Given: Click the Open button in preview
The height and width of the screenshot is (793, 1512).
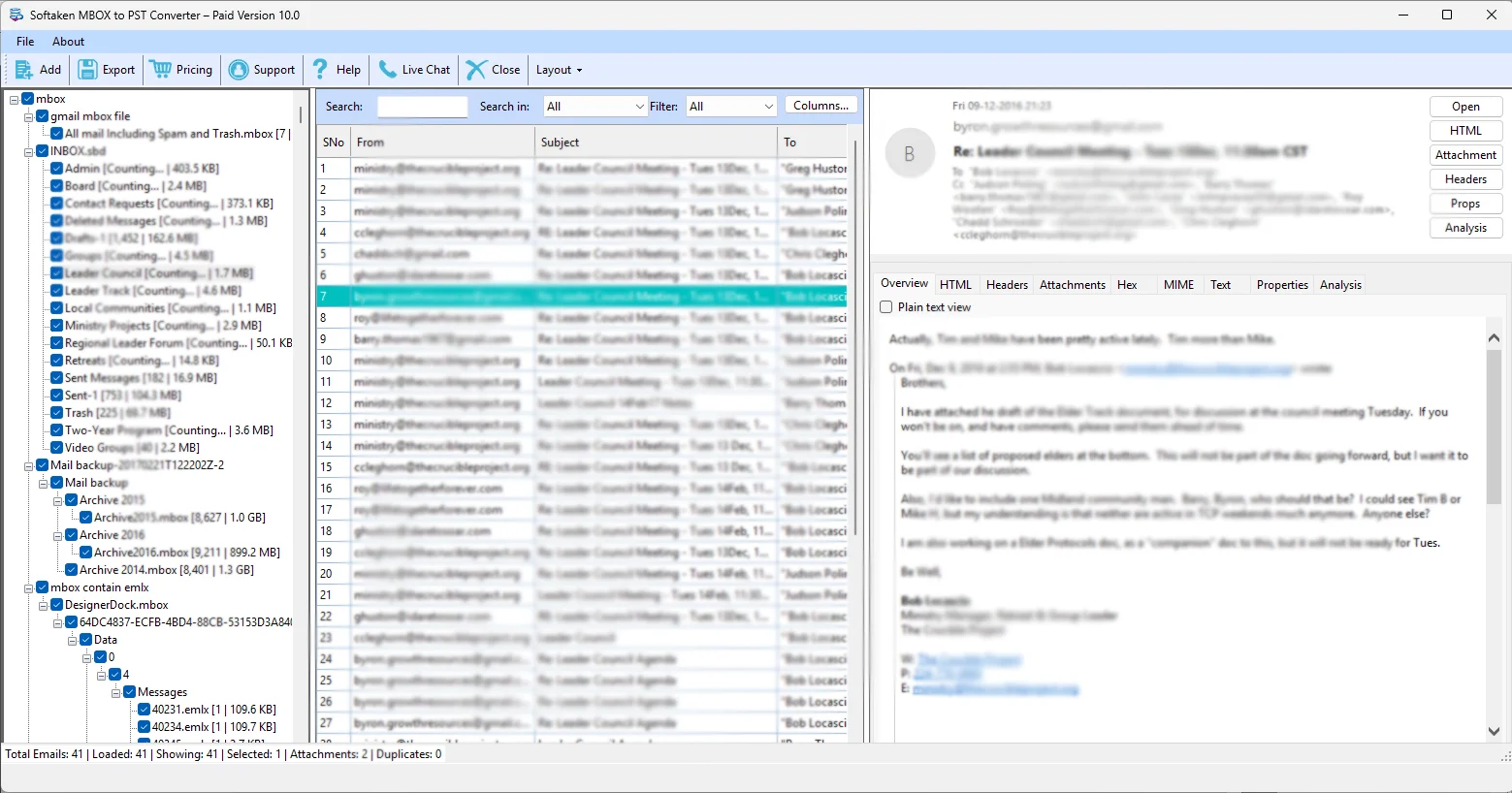Looking at the screenshot, I should tap(1465, 107).
